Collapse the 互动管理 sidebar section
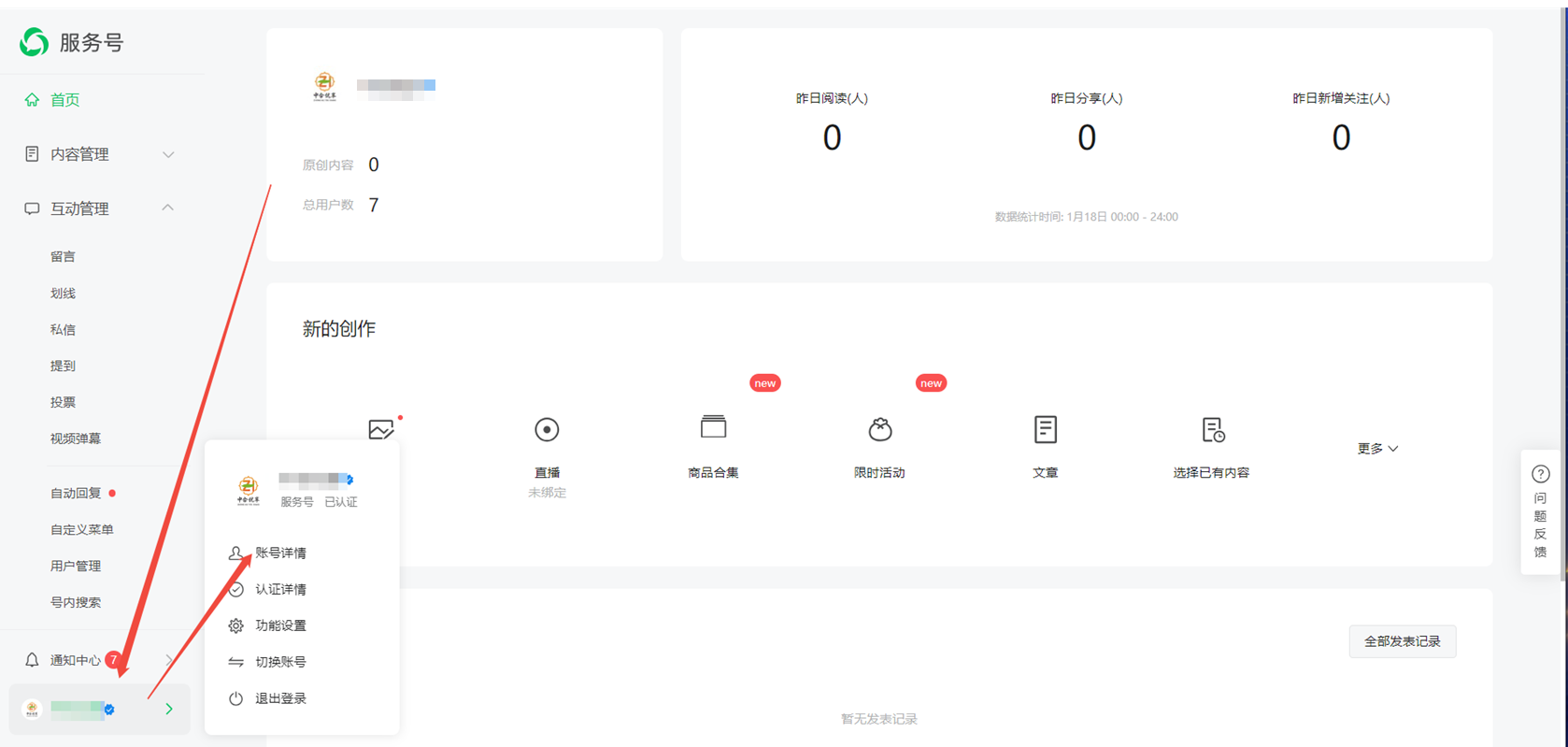 click(168, 208)
